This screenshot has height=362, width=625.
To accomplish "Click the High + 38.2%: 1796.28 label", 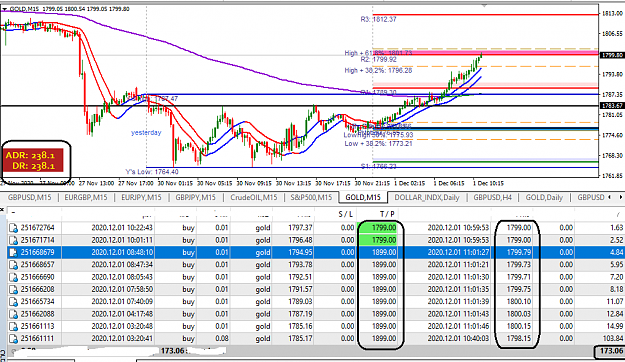I will click(378, 71).
